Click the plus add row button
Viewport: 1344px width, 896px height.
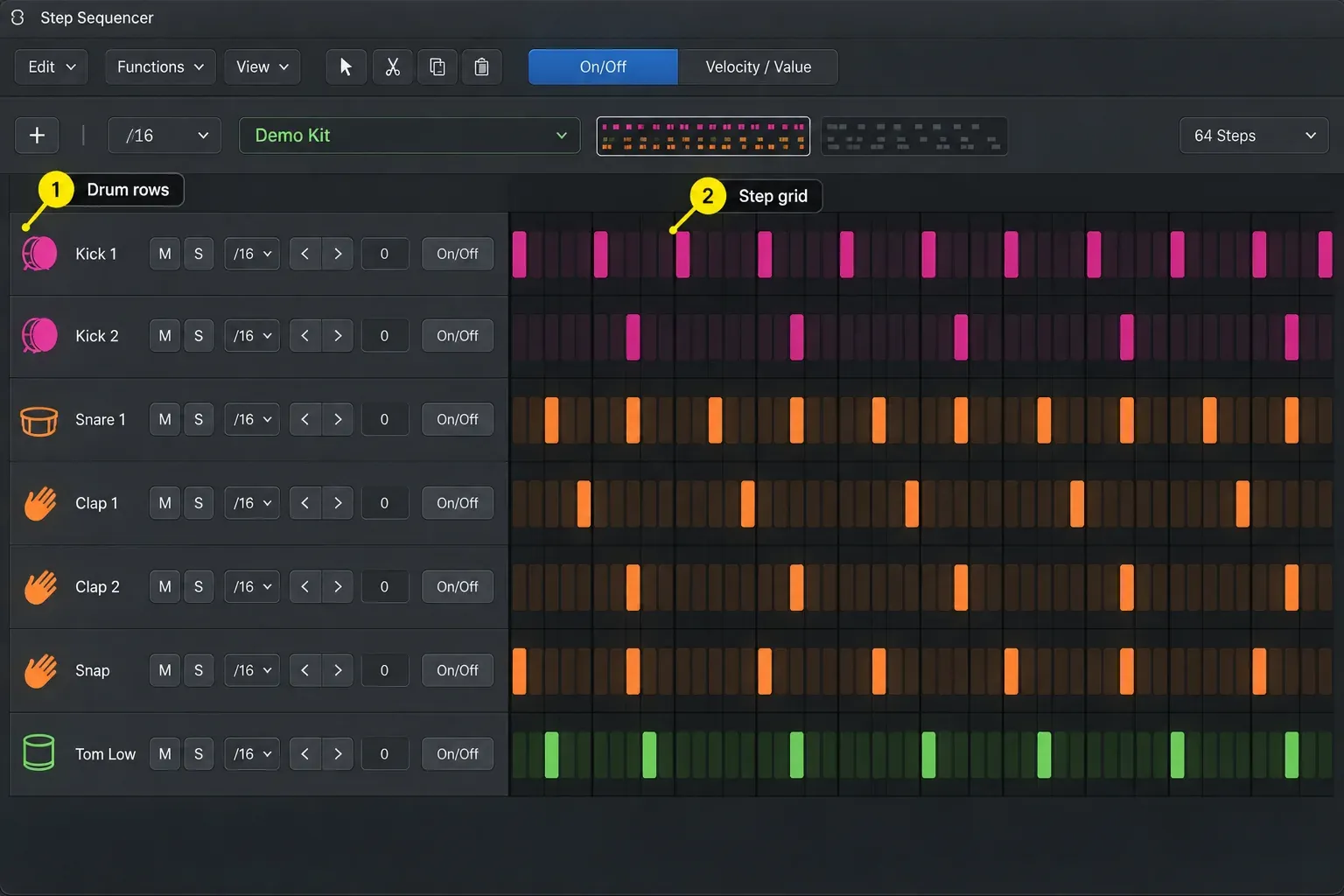click(37, 135)
